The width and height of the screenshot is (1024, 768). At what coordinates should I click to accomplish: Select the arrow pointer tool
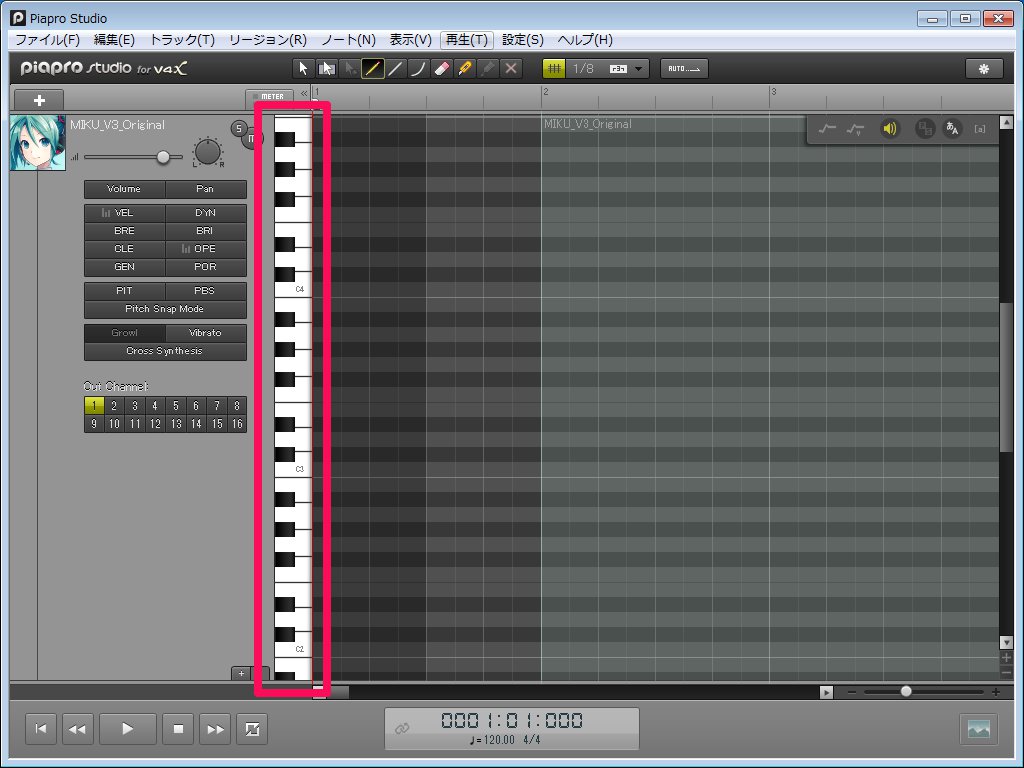click(303, 69)
